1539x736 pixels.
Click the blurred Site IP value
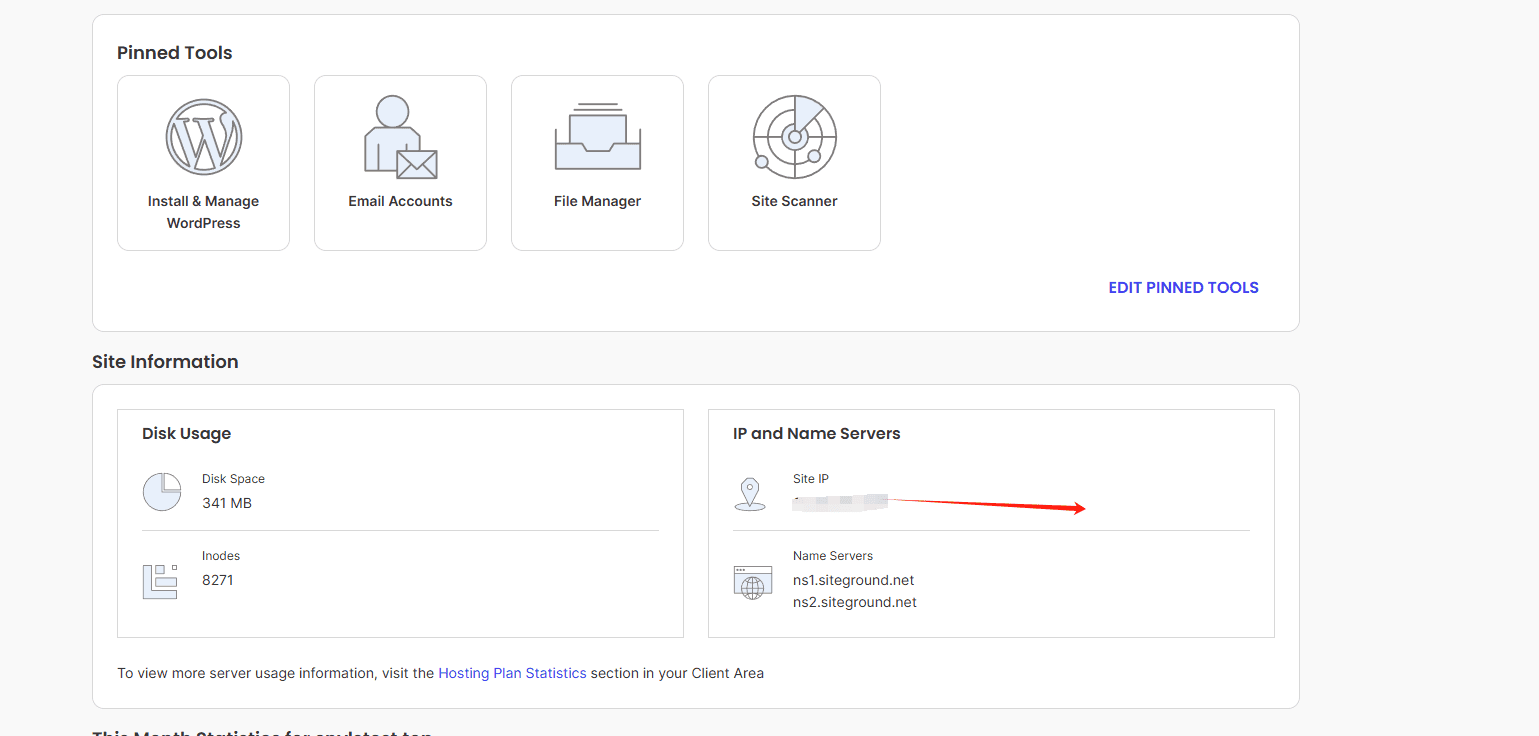[x=840, y=502]
